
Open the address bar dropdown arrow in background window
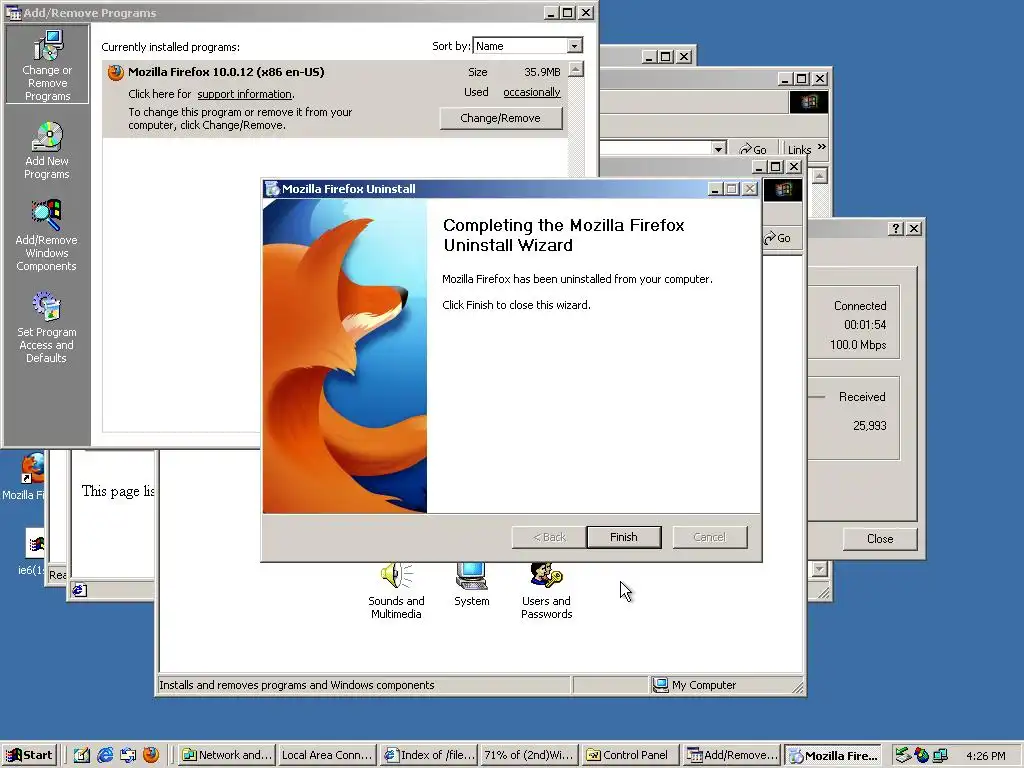coord(718,149)
